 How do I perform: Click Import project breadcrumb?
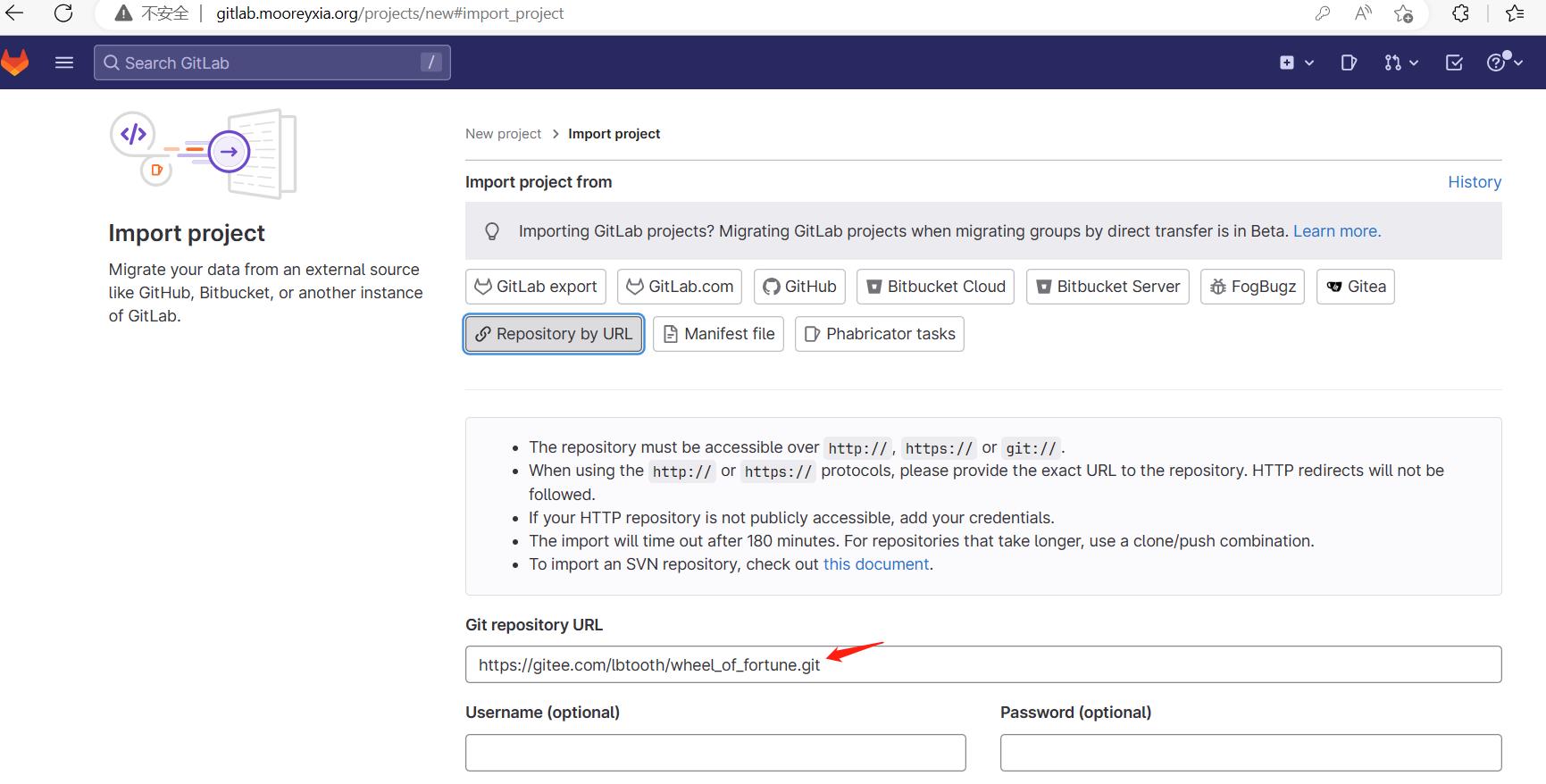614,134
